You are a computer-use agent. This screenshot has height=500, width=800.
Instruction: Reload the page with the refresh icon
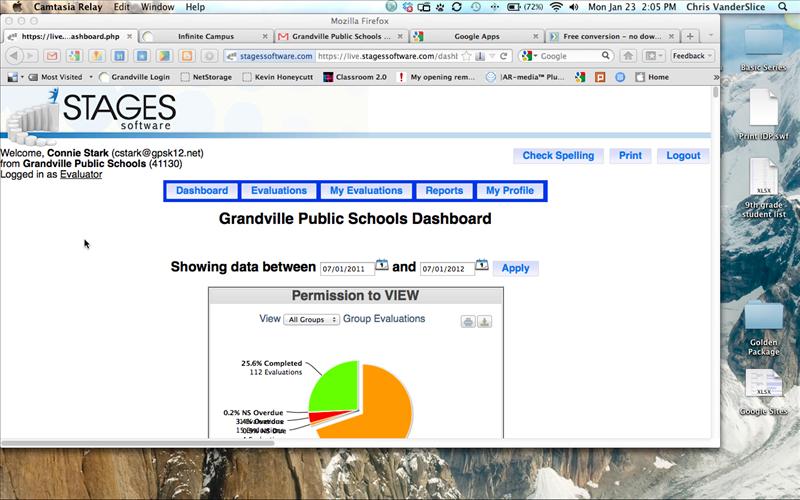pyautogui.click(x=504, y=56)
